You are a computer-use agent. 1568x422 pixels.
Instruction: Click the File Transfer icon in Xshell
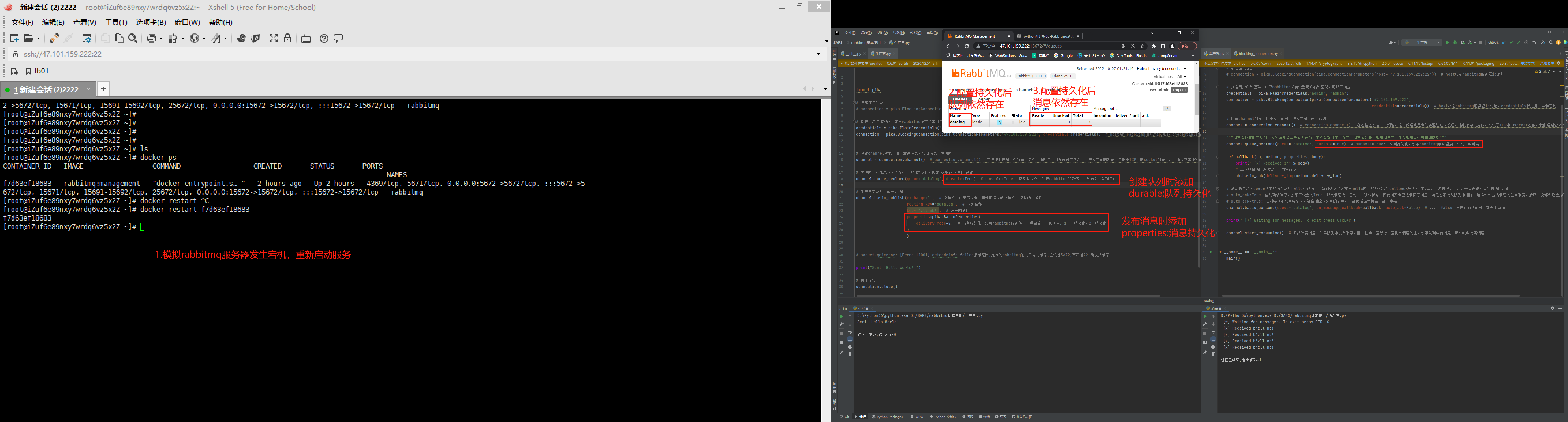click(x=173, y=38)
